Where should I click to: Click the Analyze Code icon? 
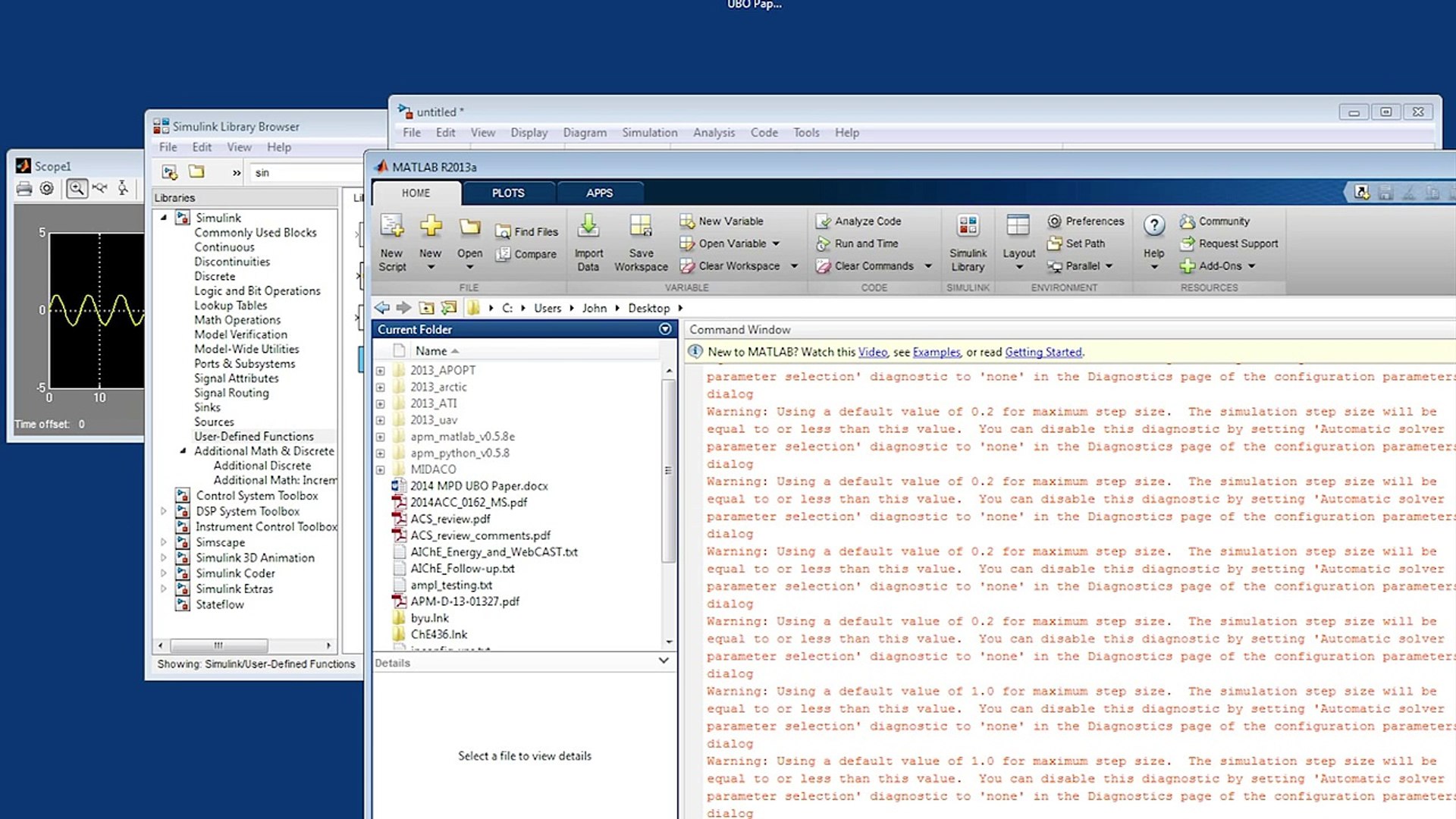click(824, 221)
